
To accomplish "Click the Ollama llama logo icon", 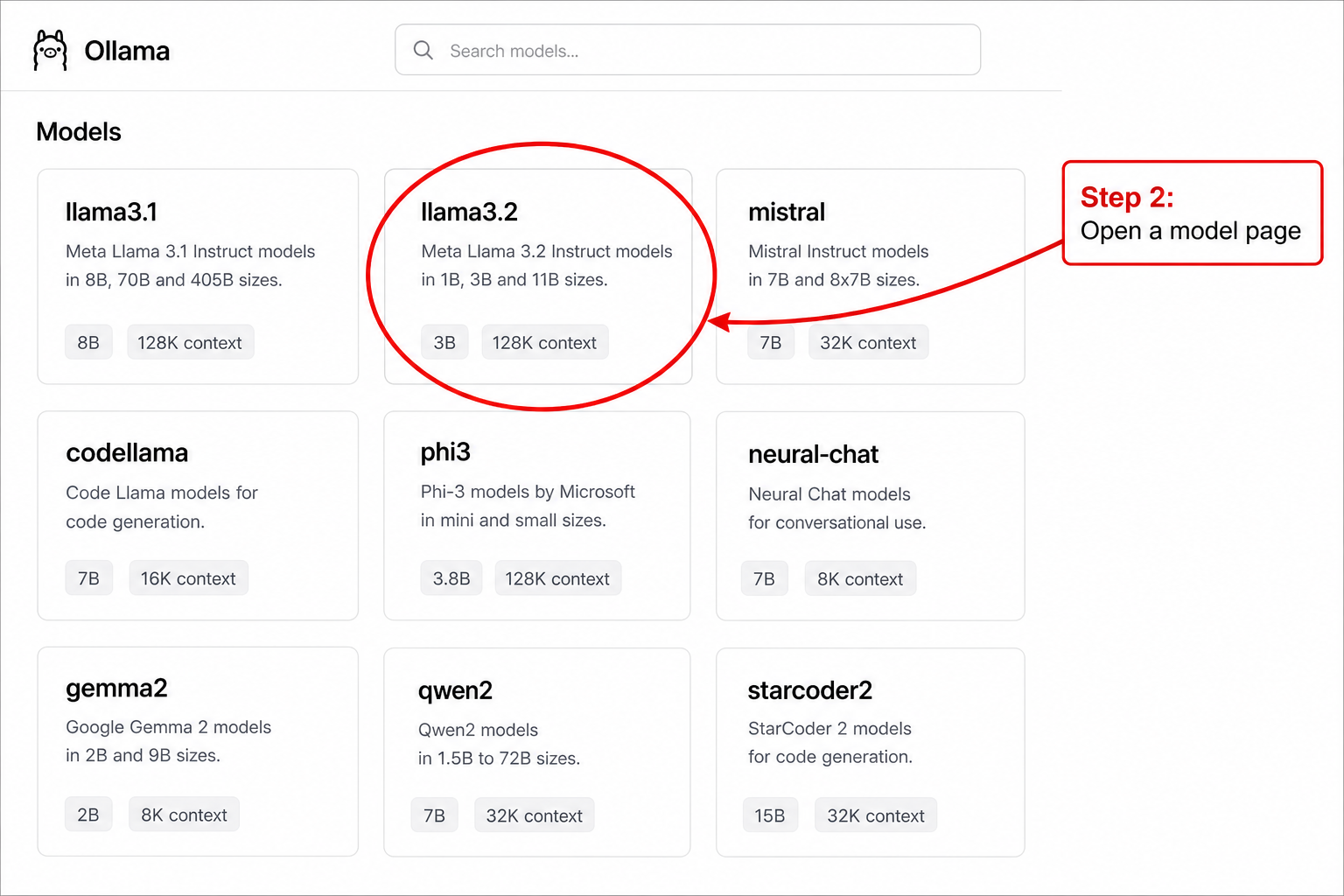I will (x=50, y=50).
